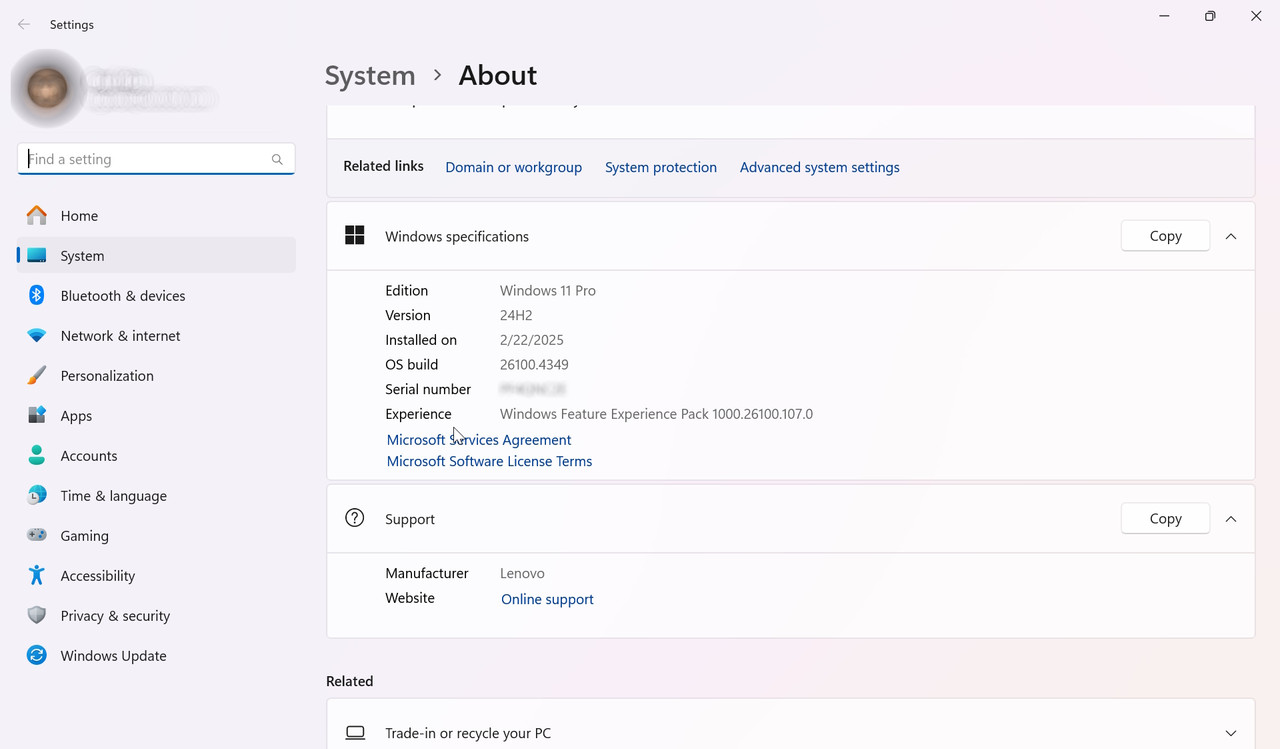Click the Windows logo icon in specifications
The image size is (1280, 749).
pos(354,235)
